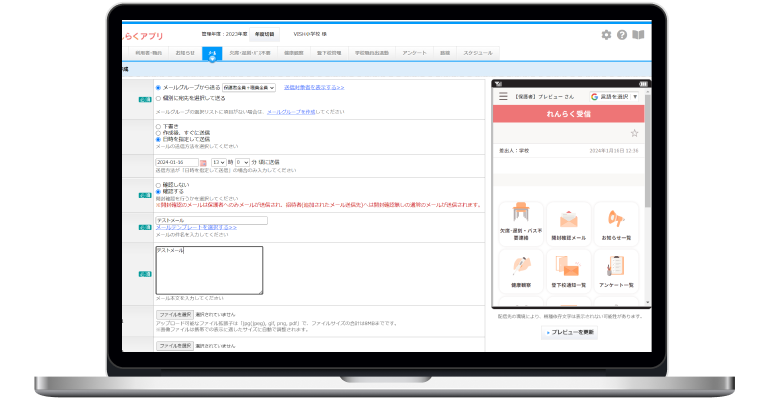The image size is (760, 406).
Task: Switch to the スケジュール tab
Action: pyautogui.click(x=478, y=53)
